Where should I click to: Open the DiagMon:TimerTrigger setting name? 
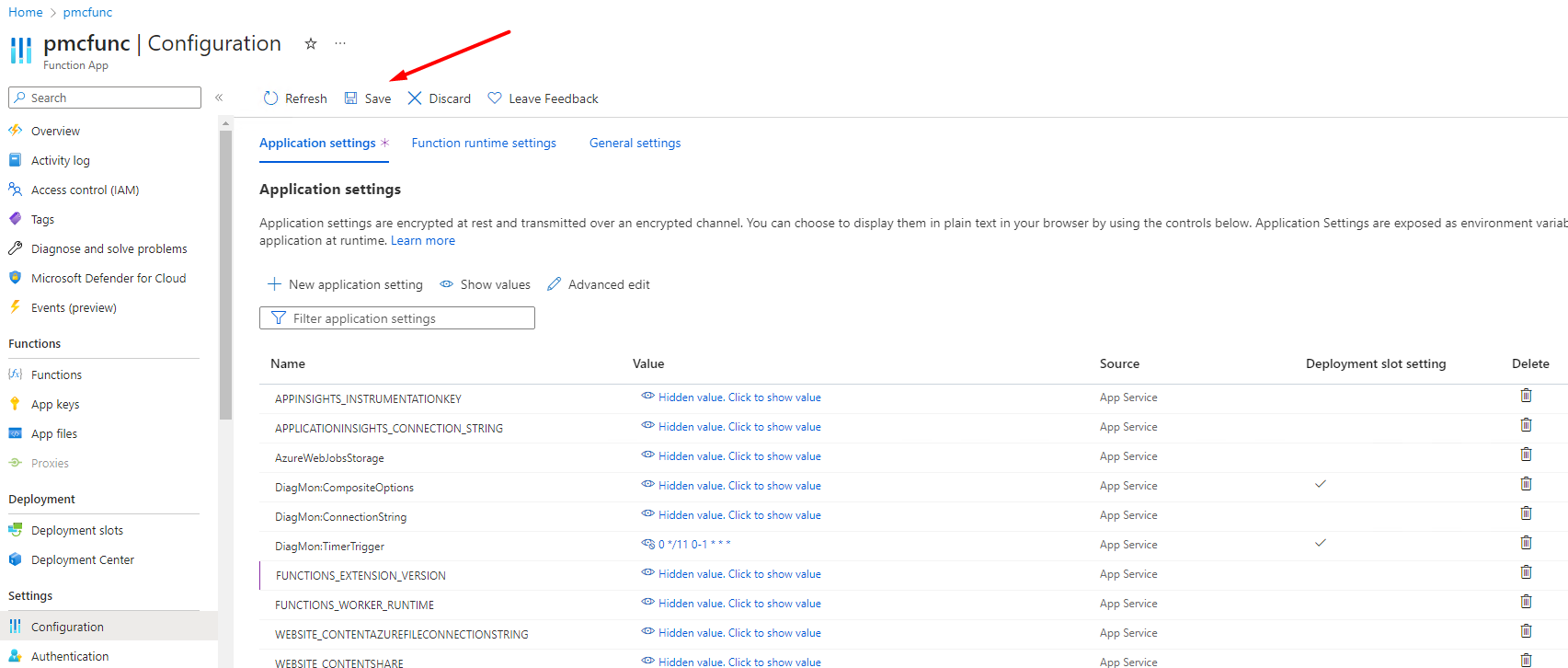329,547
